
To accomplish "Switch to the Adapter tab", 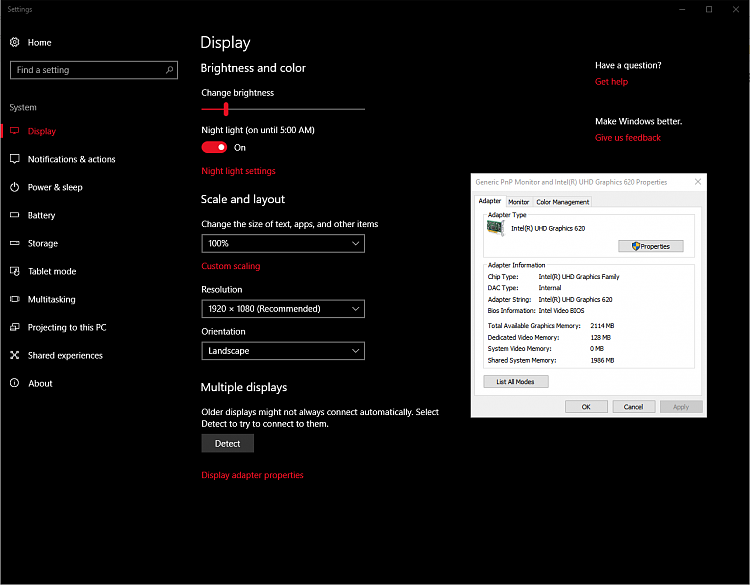I will 489,201.
